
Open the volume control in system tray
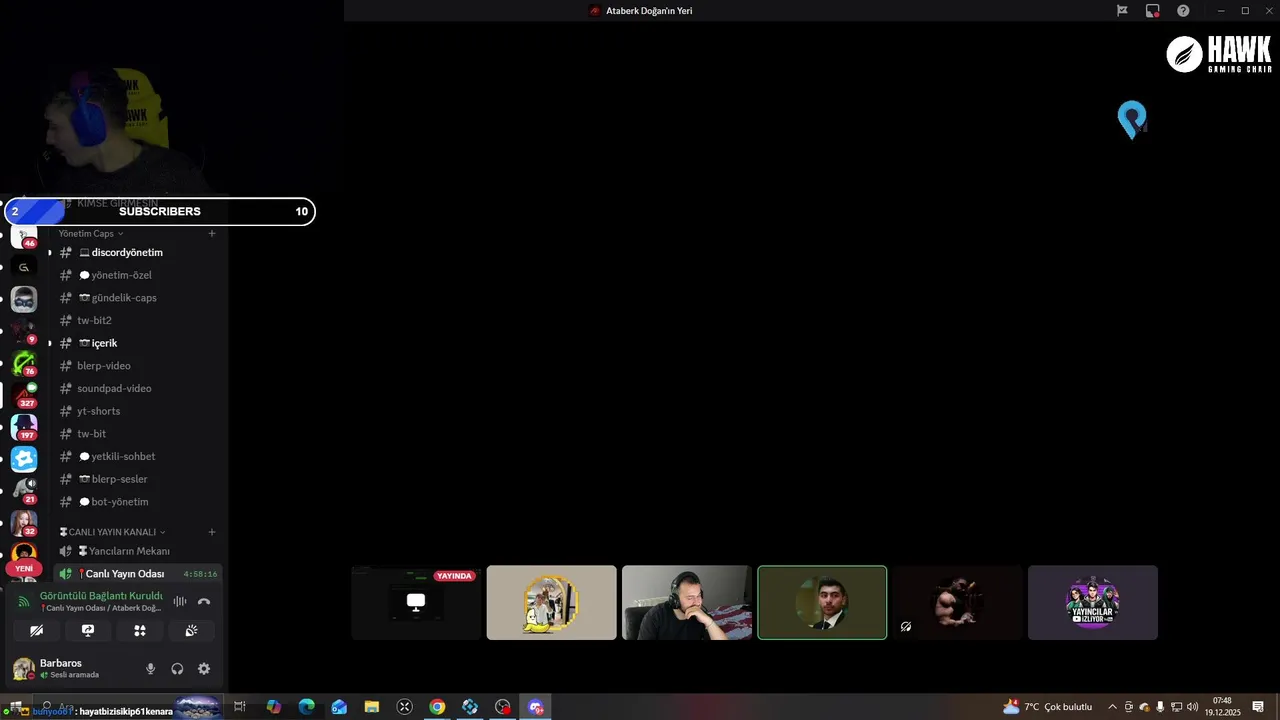pos(1193,707)
